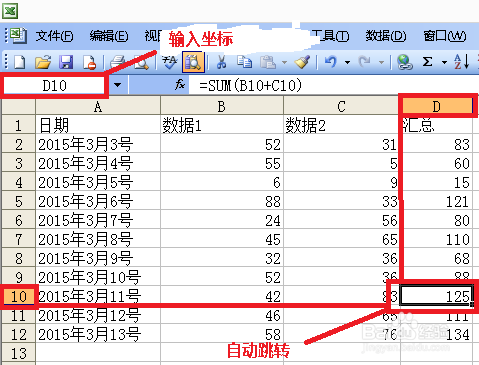Image resolution: width=479 pixels, height=365 pixels.
Task: Save the workbook with the floppy disk icon
Action: coord(66,62)
